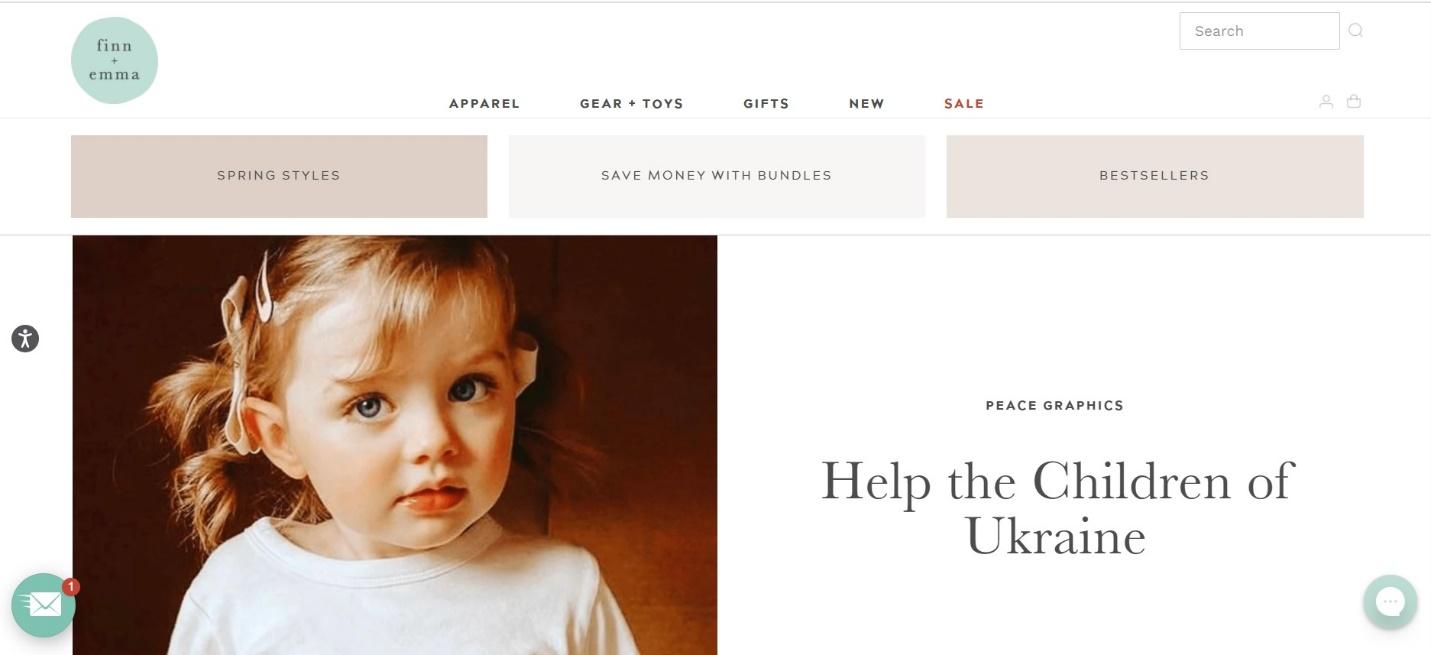Open the chat bubble widget
1431x655 pixels.
[1390, 602]
